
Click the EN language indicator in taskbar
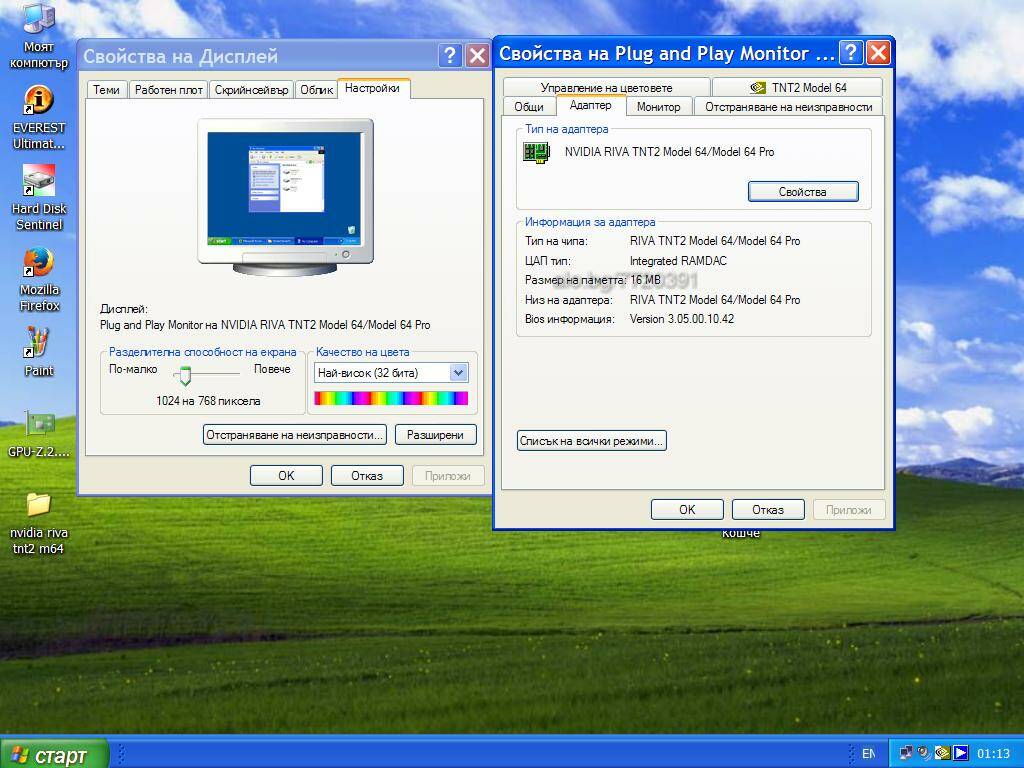(x=869, y=754)
